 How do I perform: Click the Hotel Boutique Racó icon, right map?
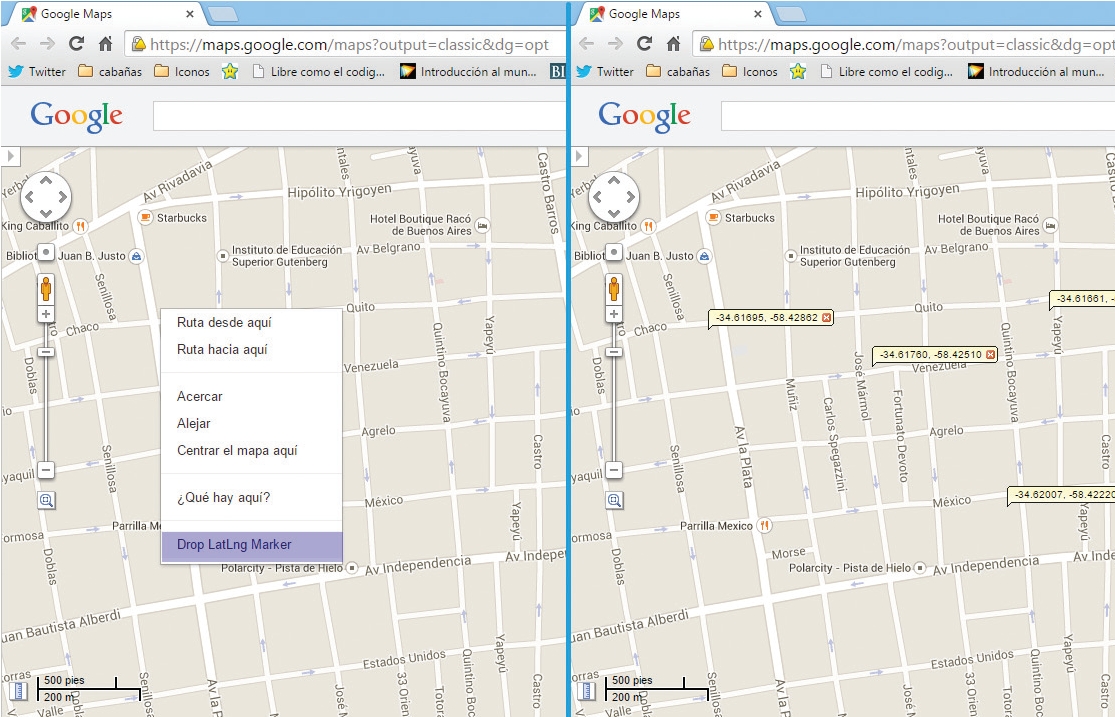[x=1050, y=225]
